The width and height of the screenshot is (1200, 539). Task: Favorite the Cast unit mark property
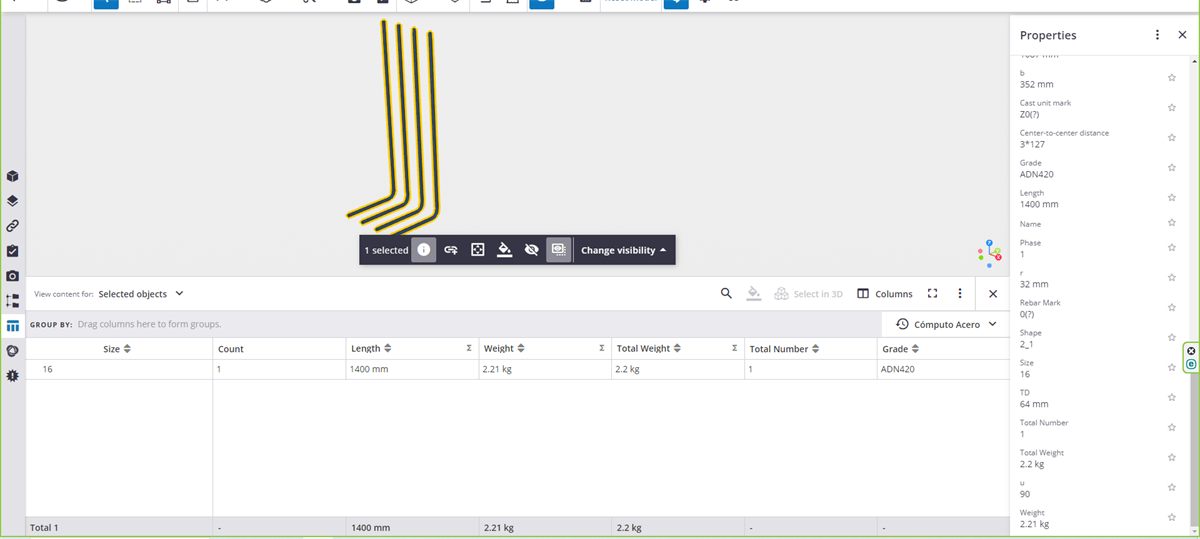[x=1172, y=108]
